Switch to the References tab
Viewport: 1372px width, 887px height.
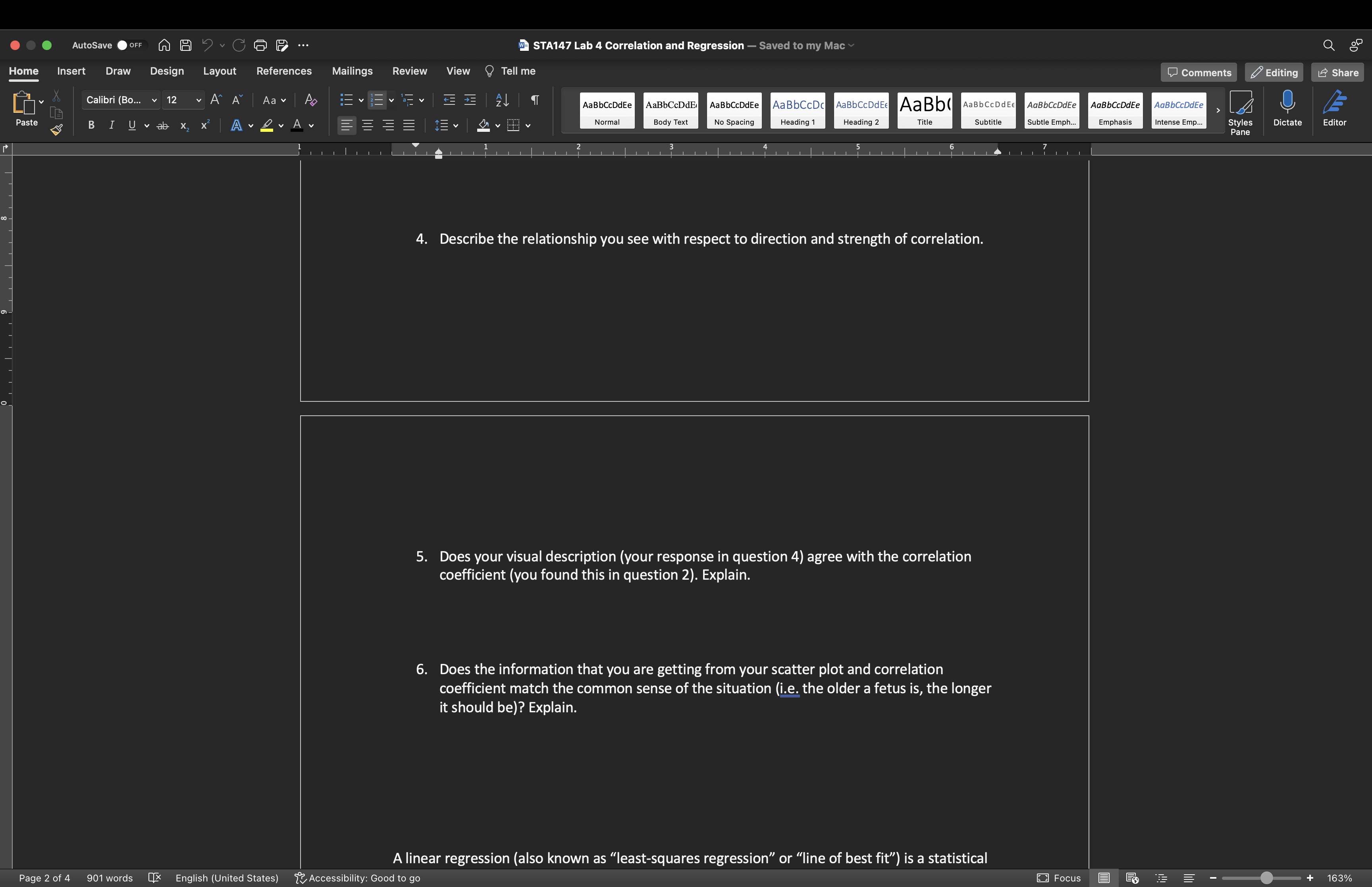point(284,71)
